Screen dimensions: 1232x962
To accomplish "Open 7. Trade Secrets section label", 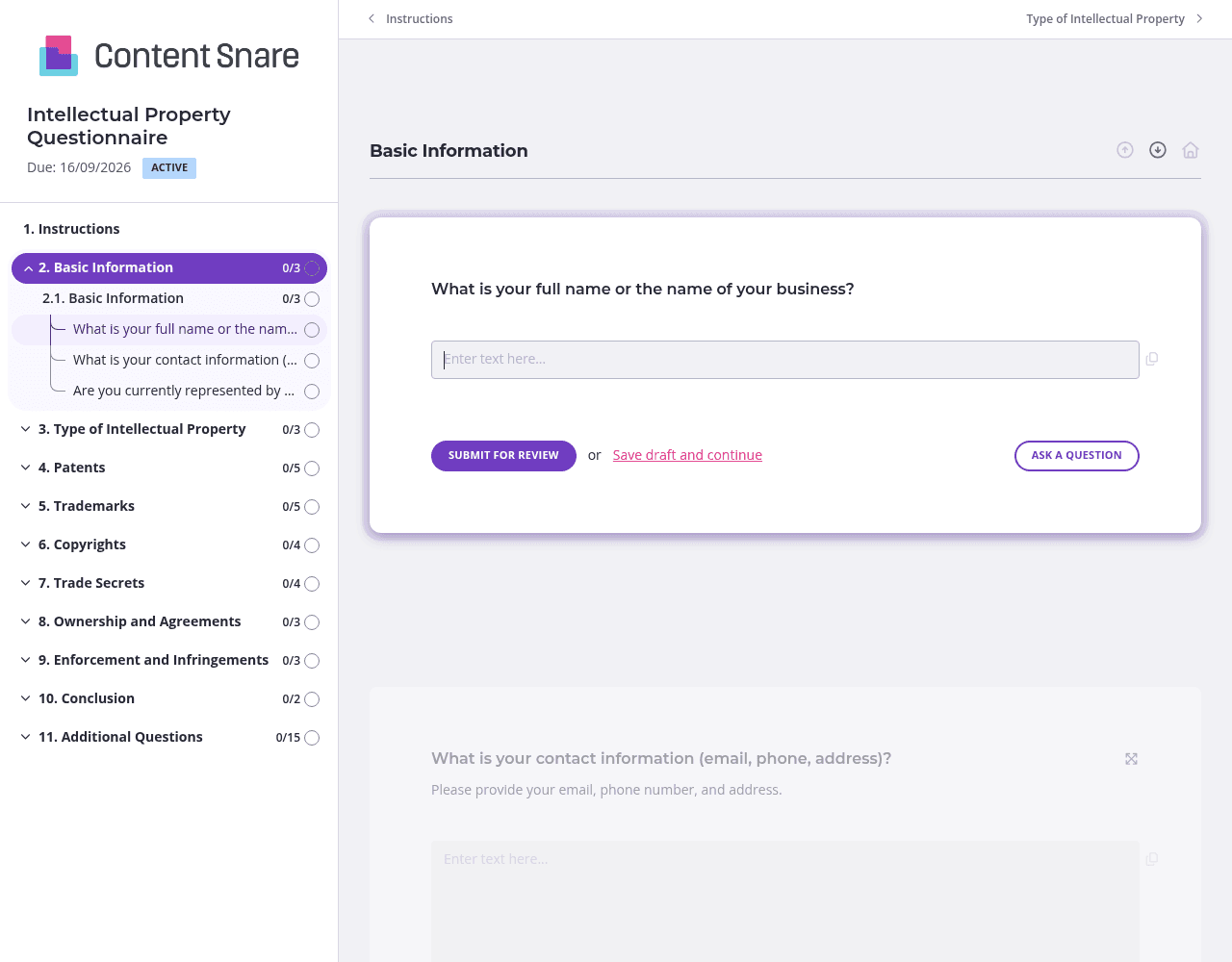I will point(91,583).
